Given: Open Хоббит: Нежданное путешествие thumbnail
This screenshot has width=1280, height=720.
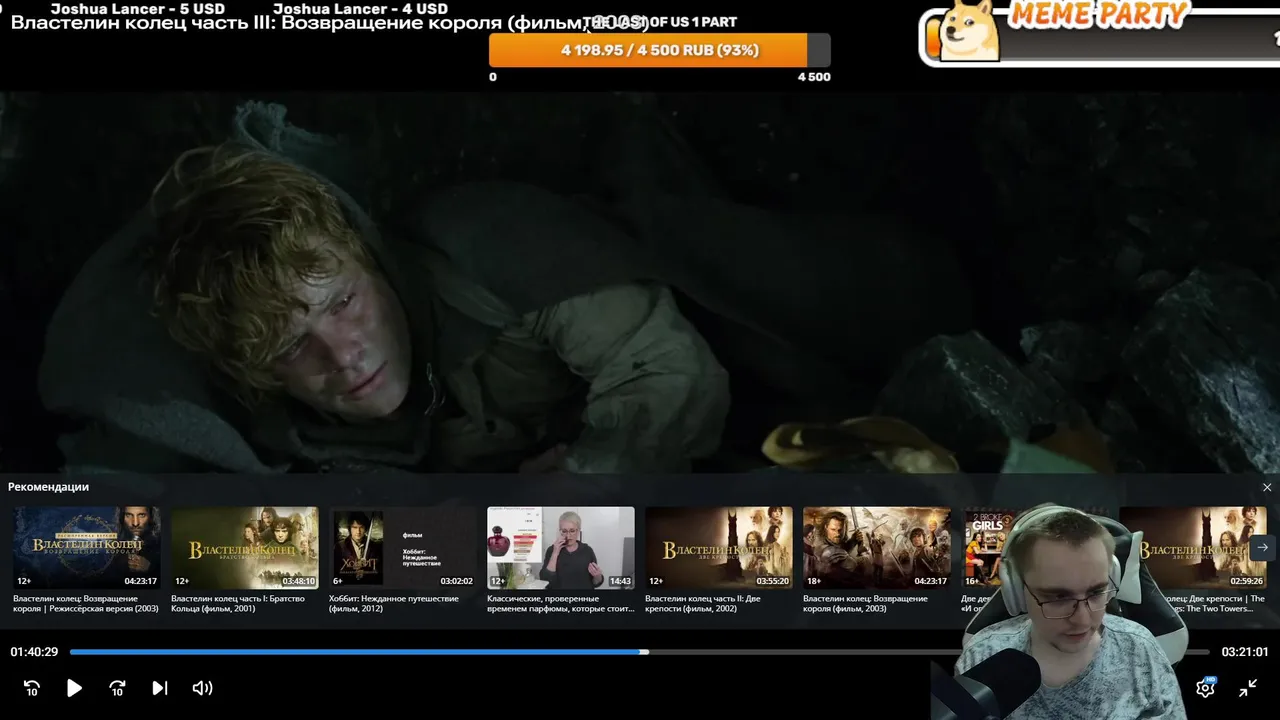Looking at the screenshot, I should (403, 547).
